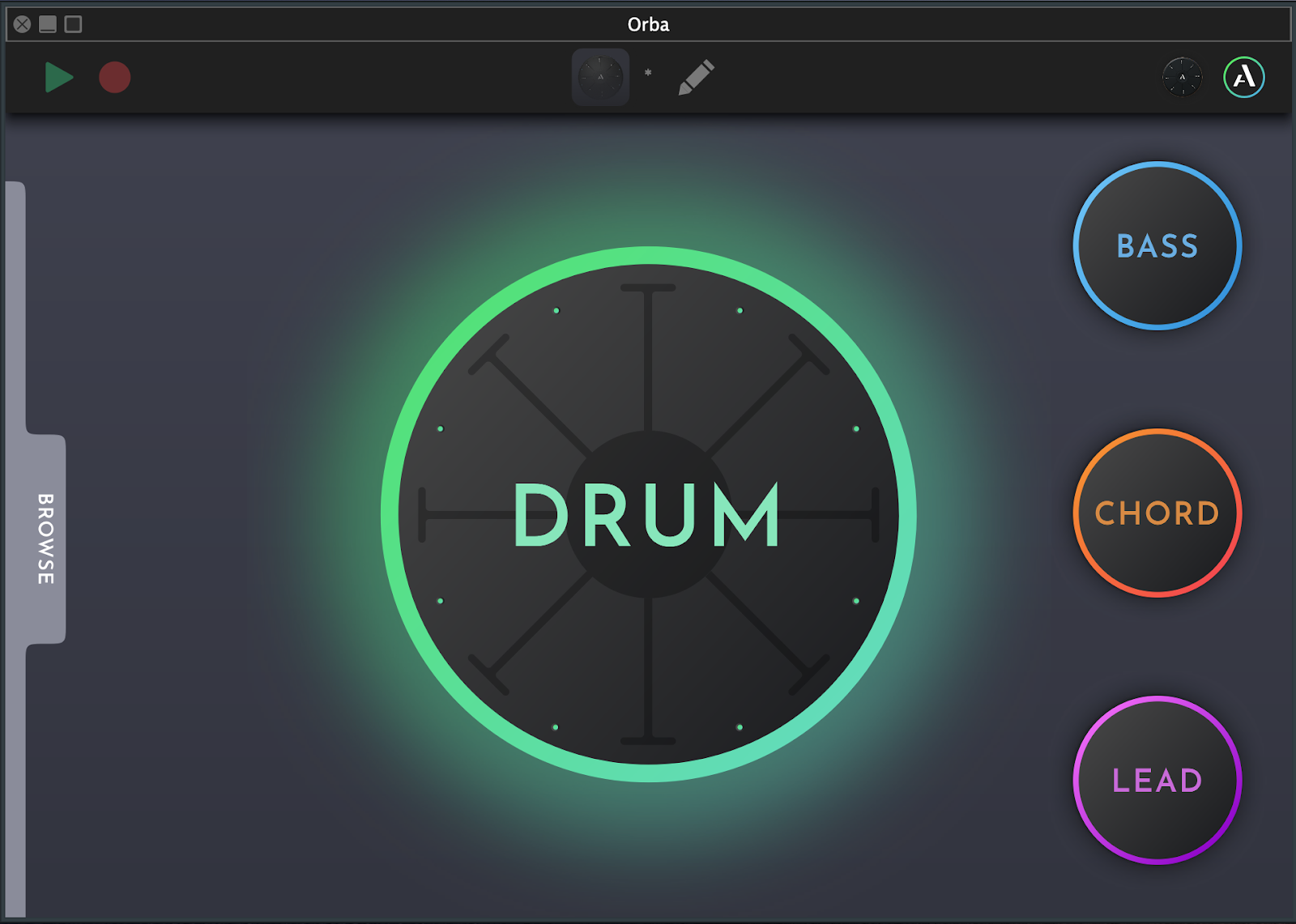The width and height of the screenshot is (1296, 924).
Task: Minimize the Orba window
Action: click(48, 24)
